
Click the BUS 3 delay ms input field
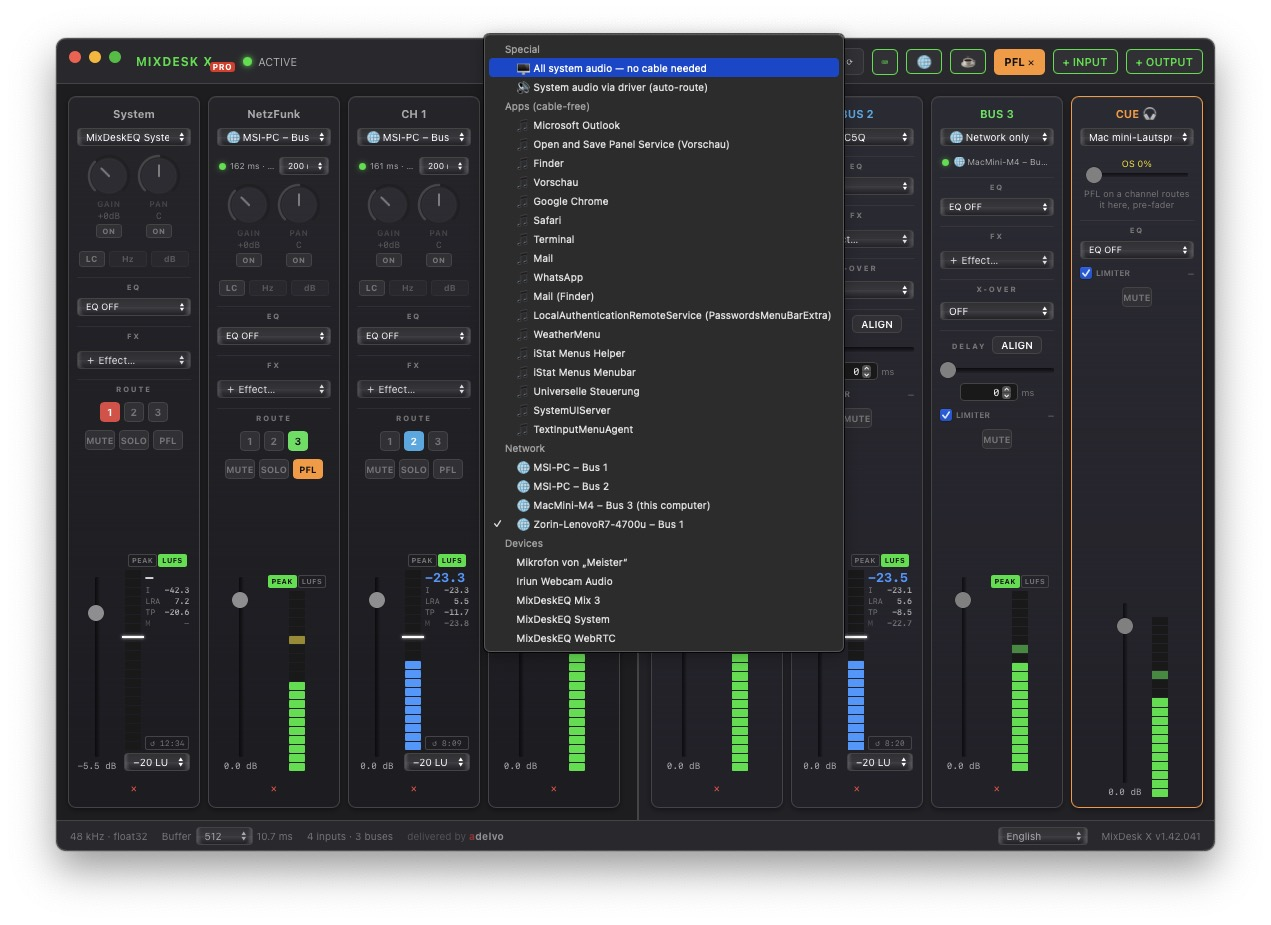click(x=988, y=393)
